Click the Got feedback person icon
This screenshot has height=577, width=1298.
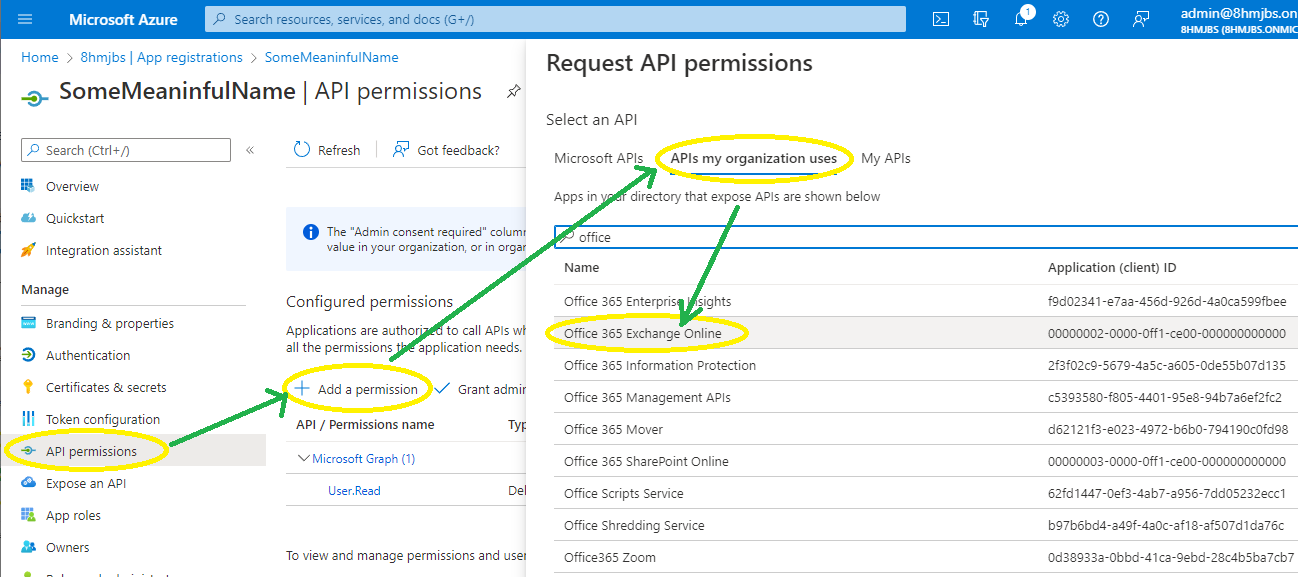[x=401, y=150]
